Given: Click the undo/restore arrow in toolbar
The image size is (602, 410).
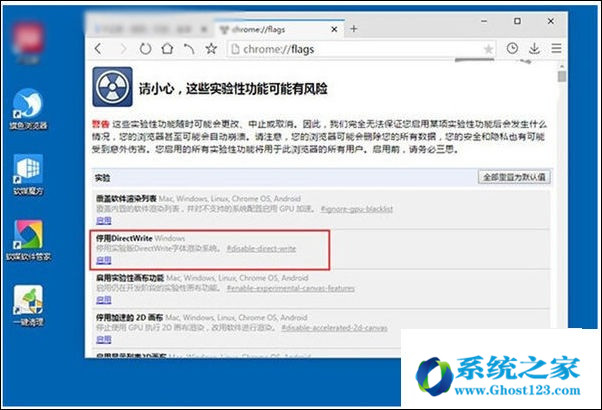Looking at the screenshot, I should click(x=189, y=48).
